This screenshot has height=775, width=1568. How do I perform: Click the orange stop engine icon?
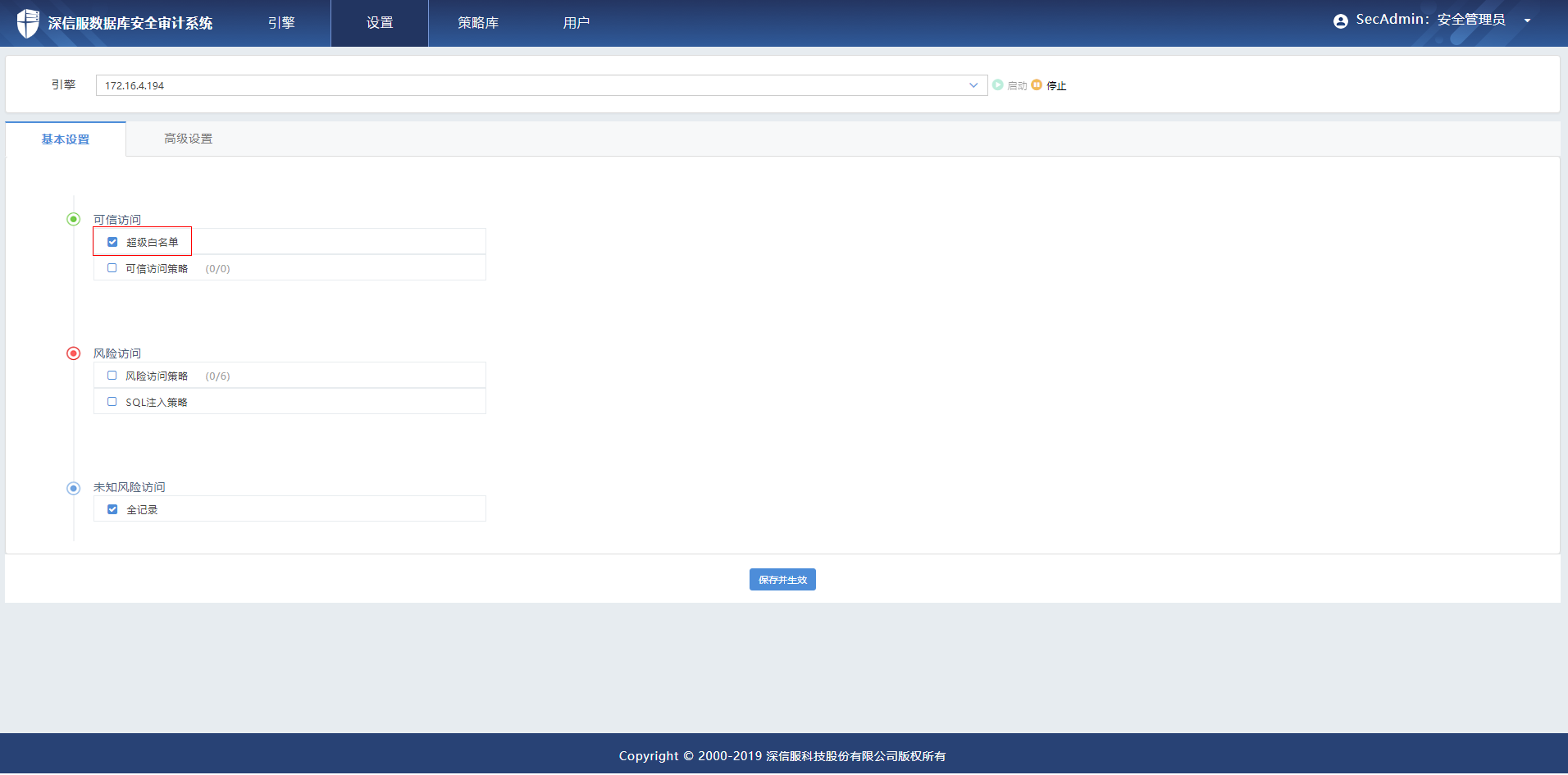coord(1037,85)
